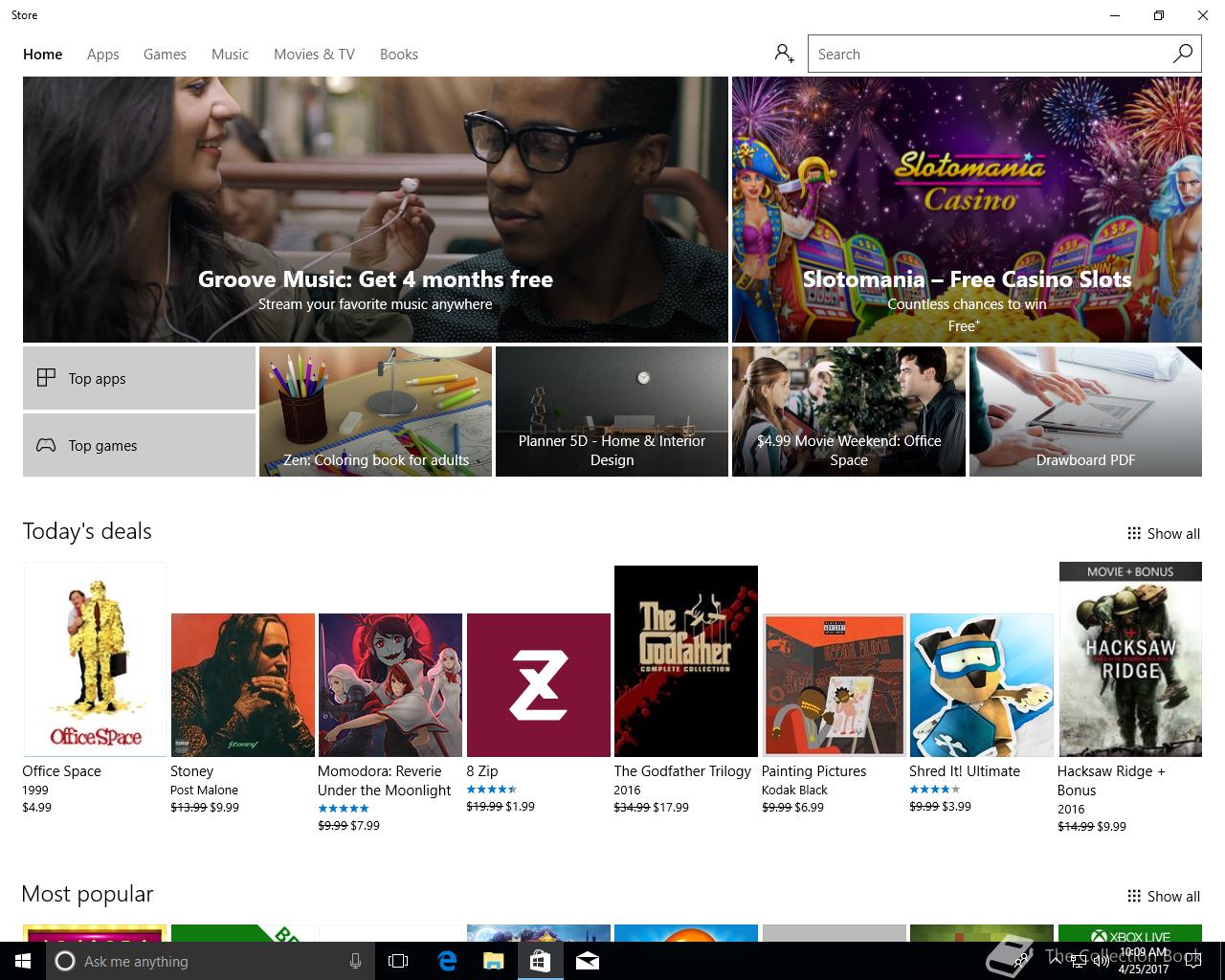Click the Office Space title text
The width and height of the screenshot is (1225, 980).
[x=61, y=770]
